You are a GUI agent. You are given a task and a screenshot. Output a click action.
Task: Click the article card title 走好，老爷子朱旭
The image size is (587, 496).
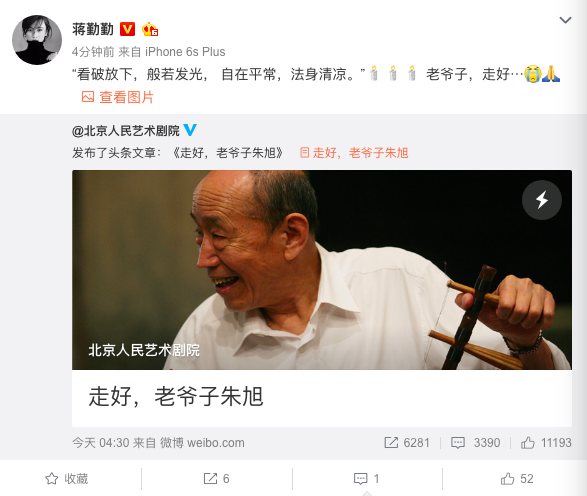176,396
